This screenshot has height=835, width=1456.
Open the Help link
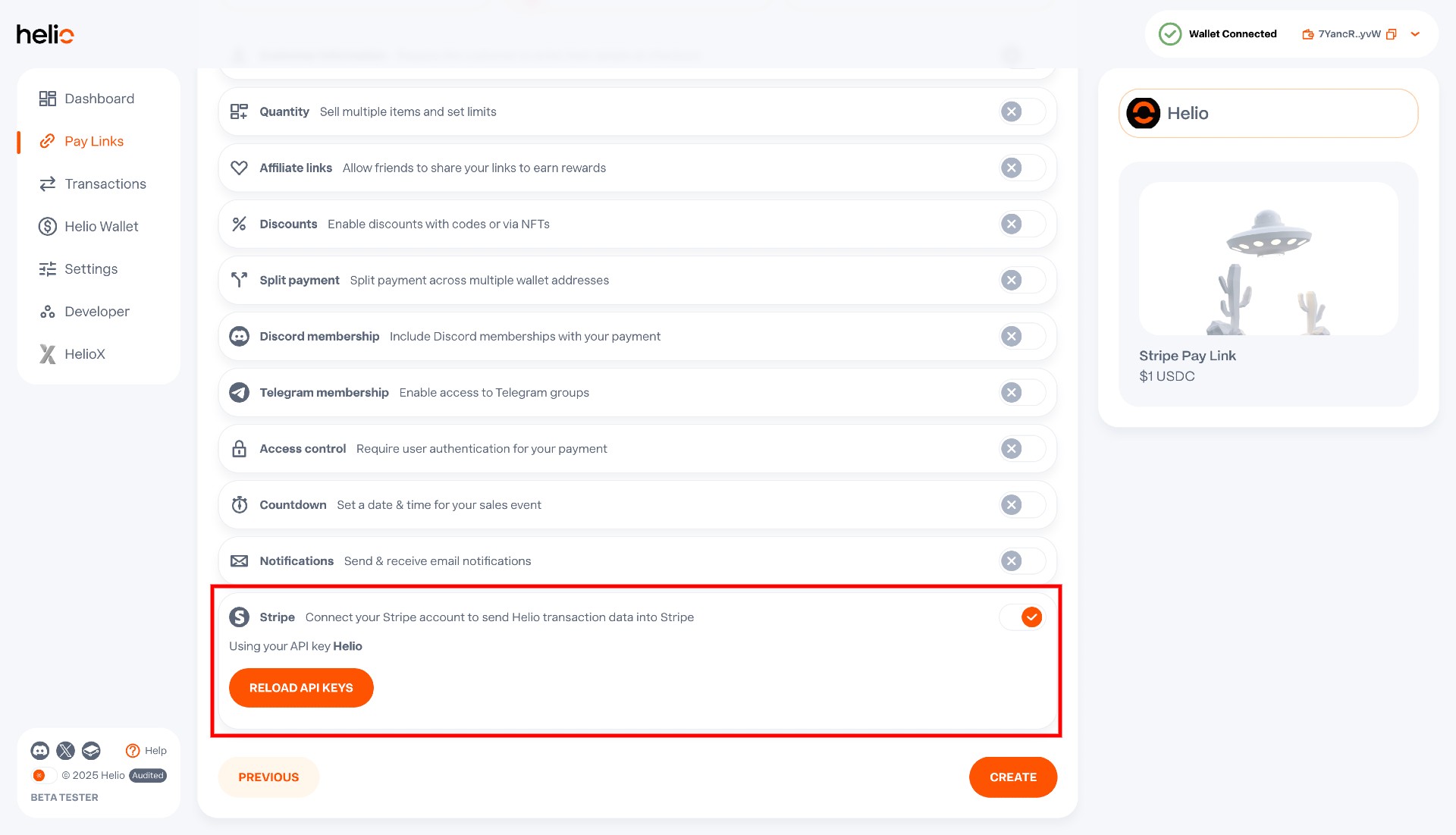[x=146, y=750]
